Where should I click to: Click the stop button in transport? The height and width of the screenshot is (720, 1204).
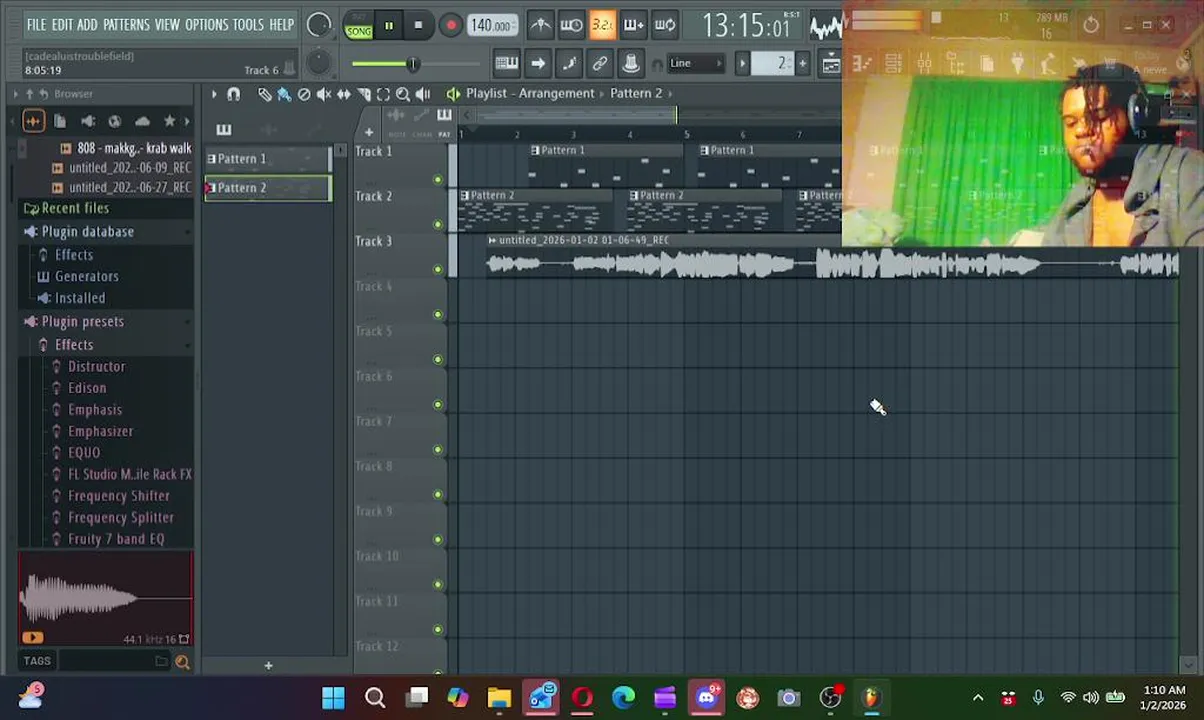coord(418,26)
